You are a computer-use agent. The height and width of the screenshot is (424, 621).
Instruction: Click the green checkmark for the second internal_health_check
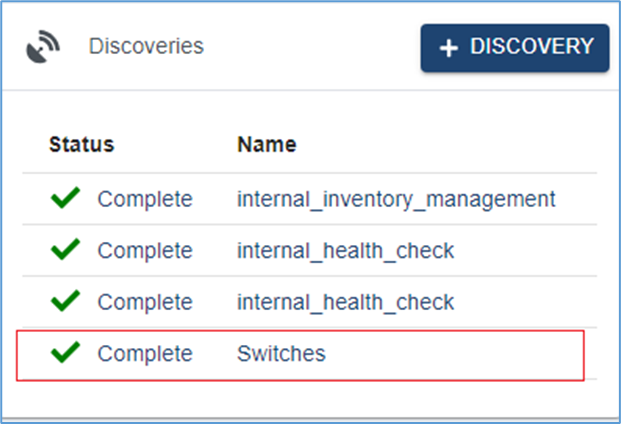pyautogui.click(x=65, y=301)
